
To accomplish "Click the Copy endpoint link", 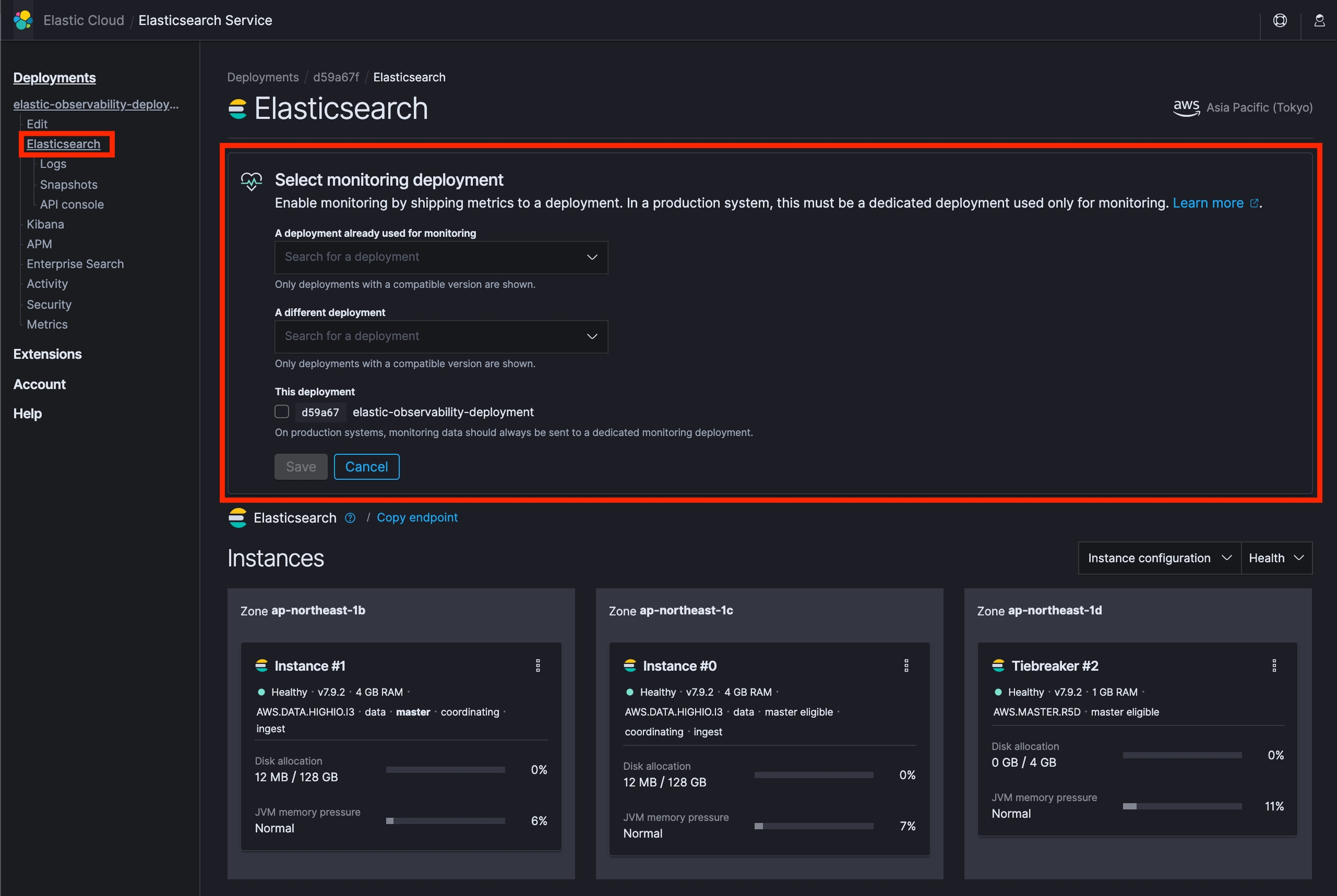I will tap(417, 517).
